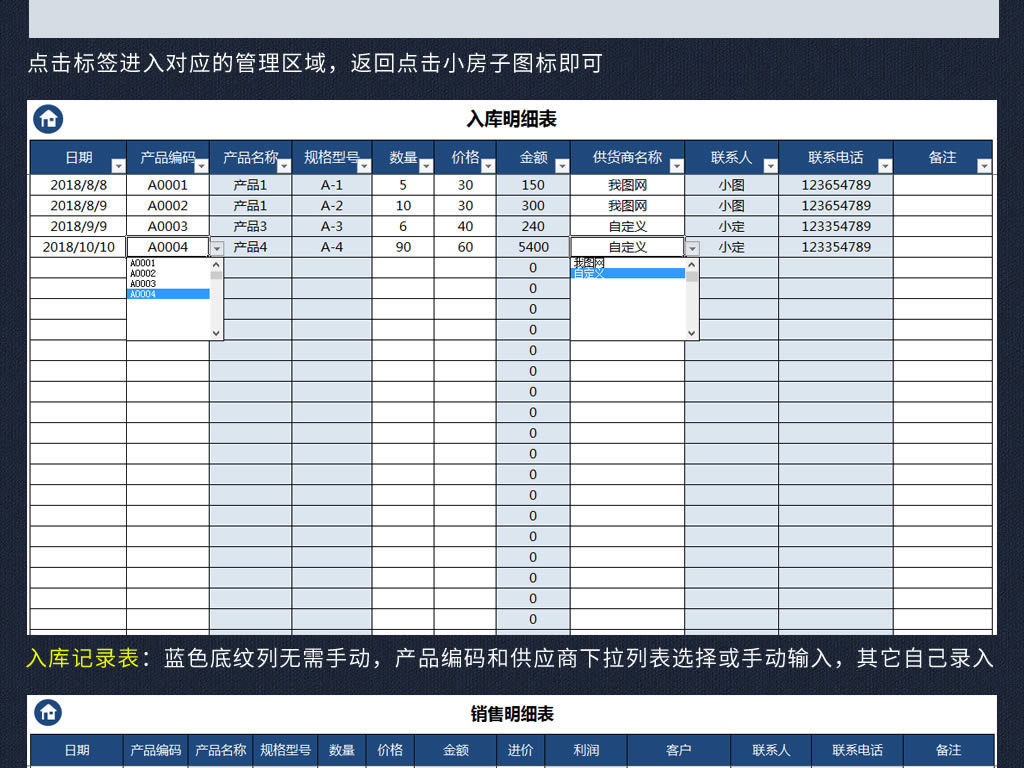Click the 自定义 supplier cell in row A0004
Image resolution: width=1024 pixels, height=768 pixels.
click(x=628, y=248)
